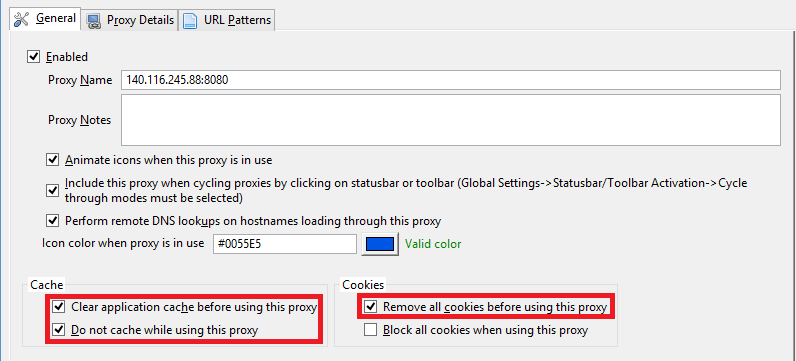Toggle Include this proxy when cycling checkbox
This screenshot has width=796, height=361.
[52, 190]
